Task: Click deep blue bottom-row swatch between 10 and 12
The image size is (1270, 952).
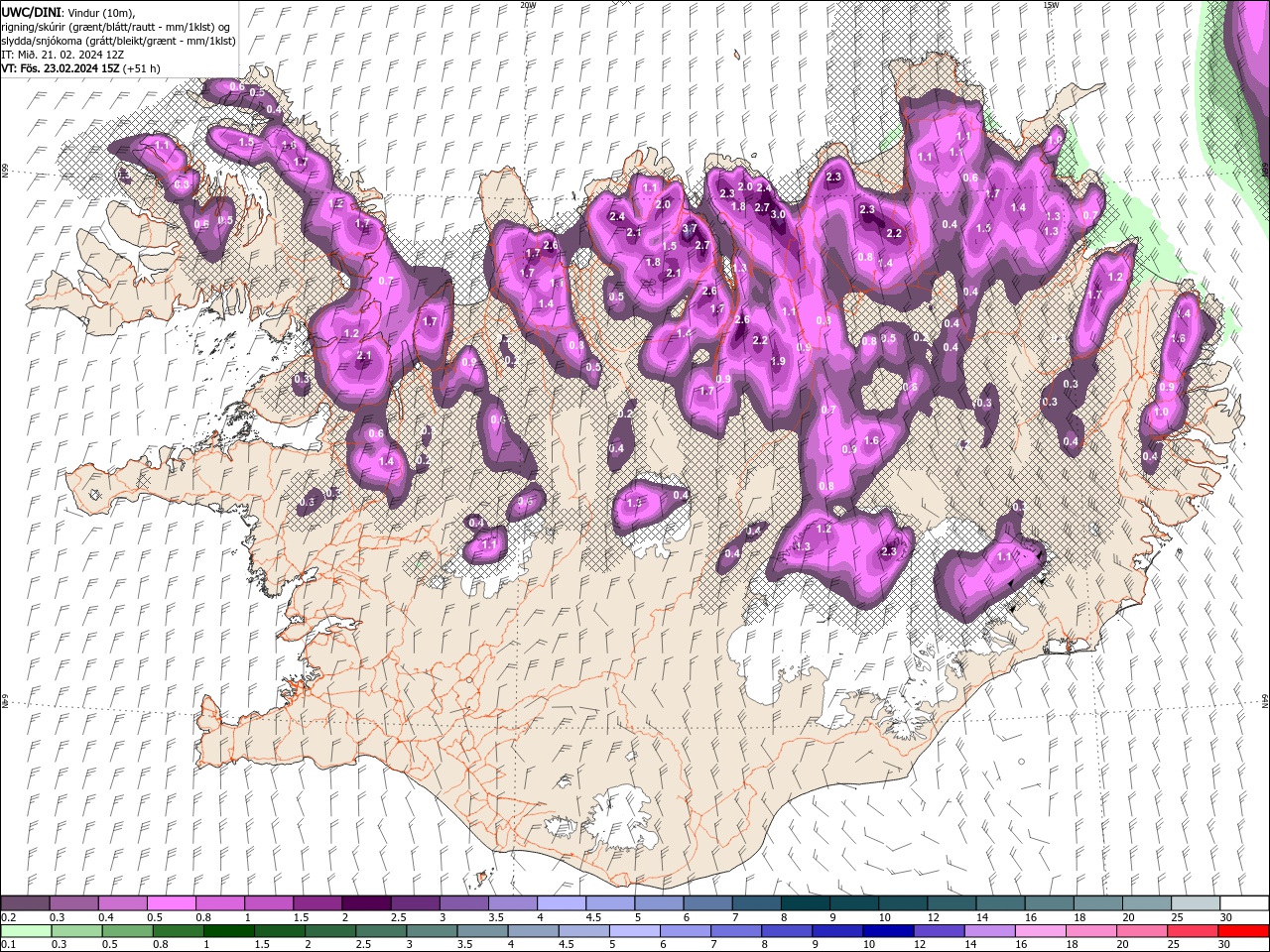Action: coord(887,931)
